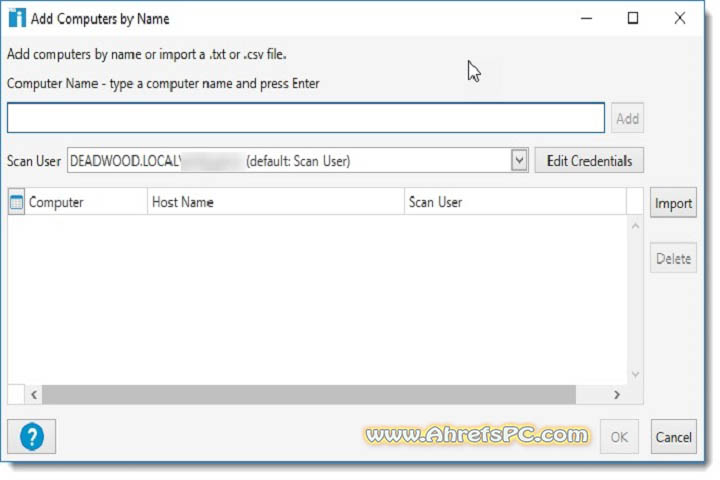The height and width of the screenshot is (480, 720).
Task: Click the vertical scrollbar down arrow
Action: point(636,375)
